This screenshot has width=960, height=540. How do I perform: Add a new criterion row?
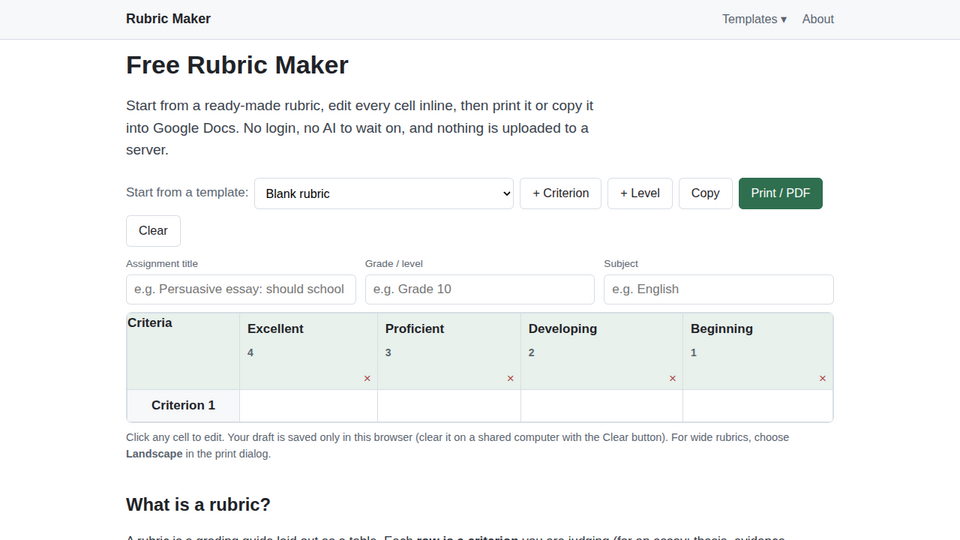(x=561, y=193)
